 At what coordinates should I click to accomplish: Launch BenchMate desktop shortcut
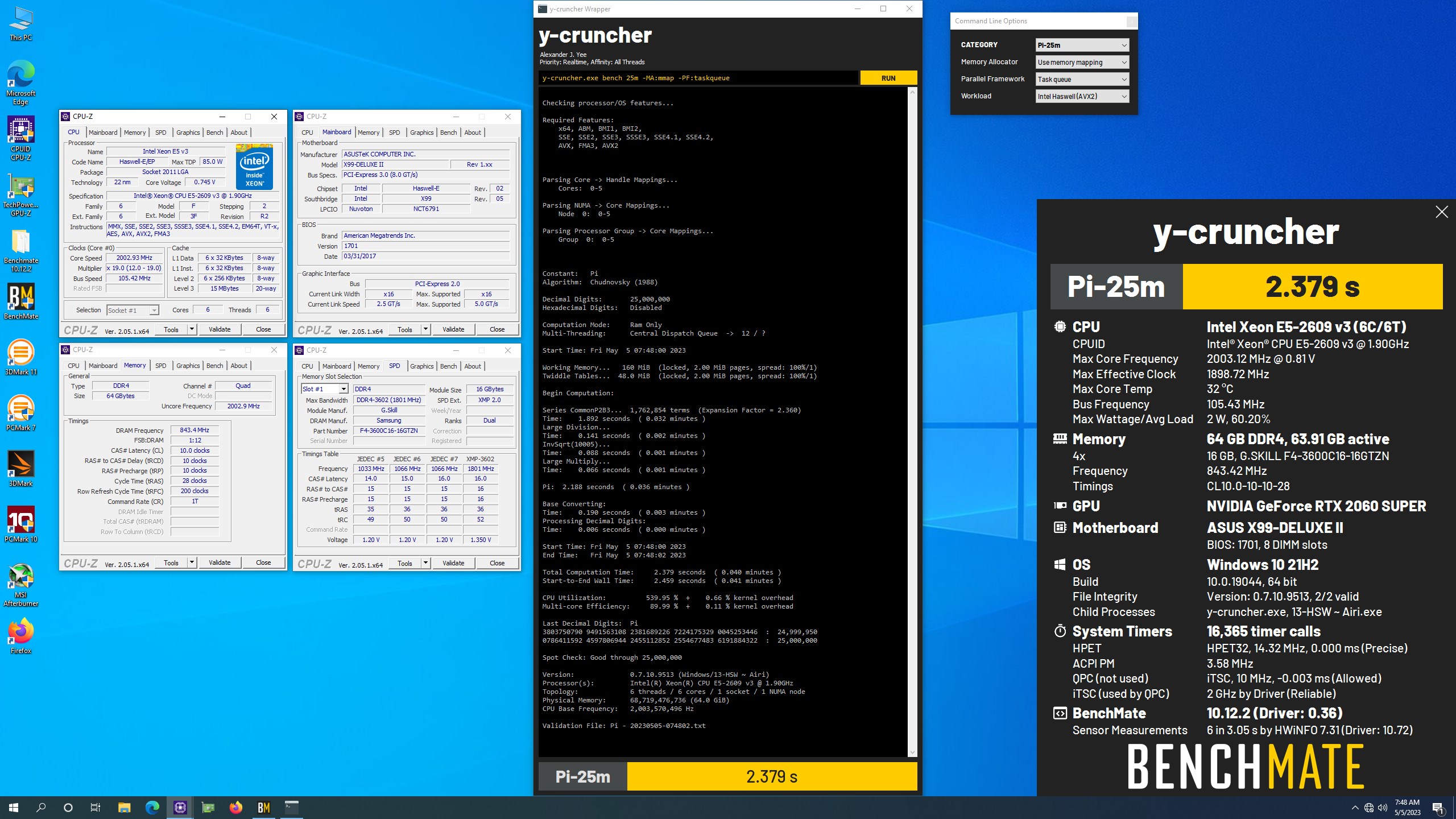[x=21, y=301]
